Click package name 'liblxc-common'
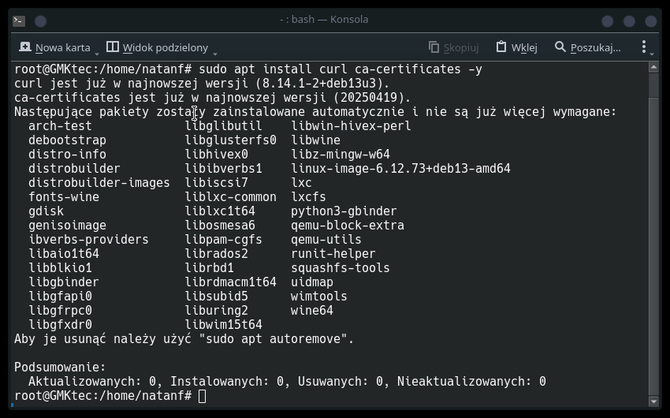 coord(230,197)
